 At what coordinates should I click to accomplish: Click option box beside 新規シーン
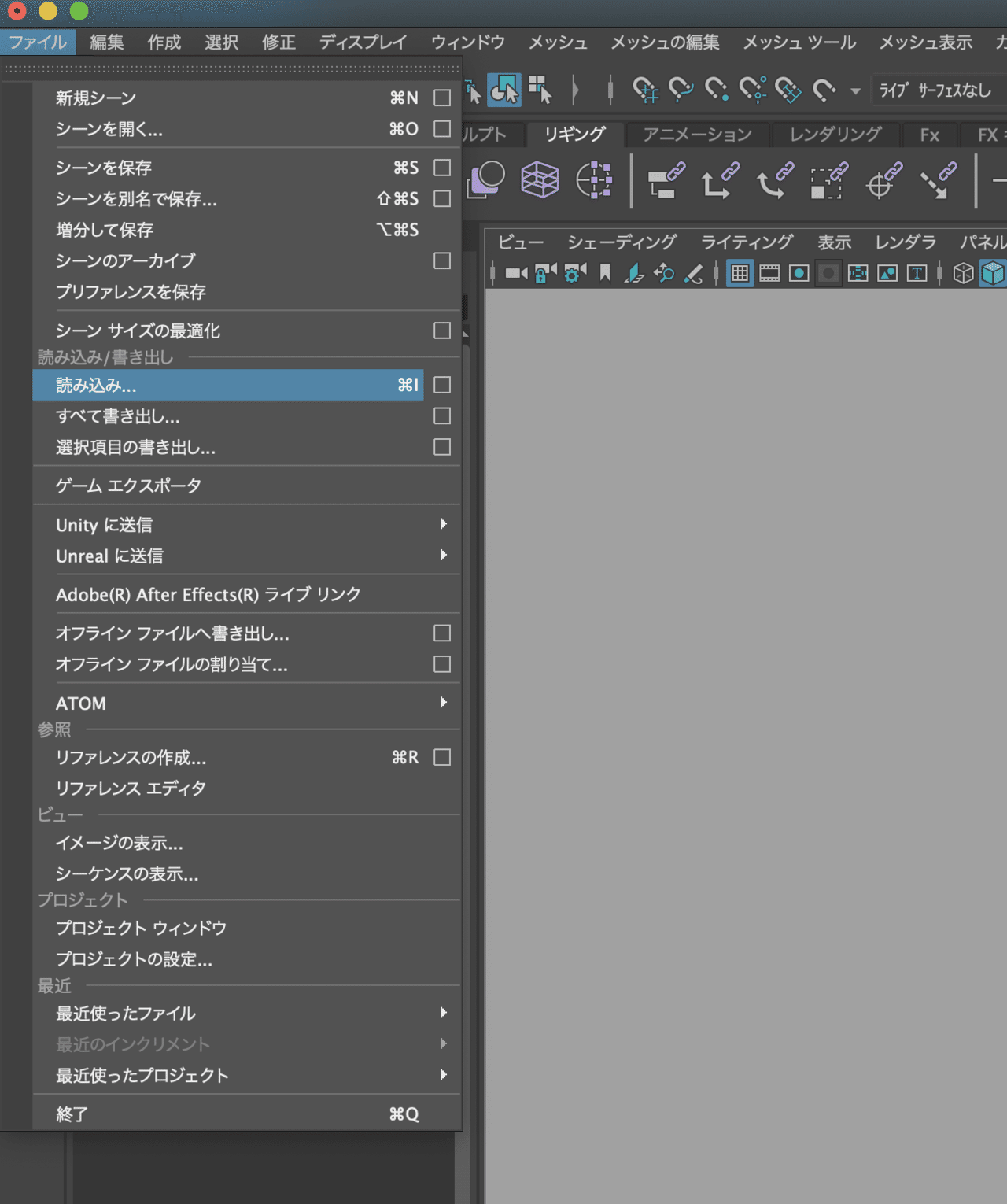coord(441,98)
